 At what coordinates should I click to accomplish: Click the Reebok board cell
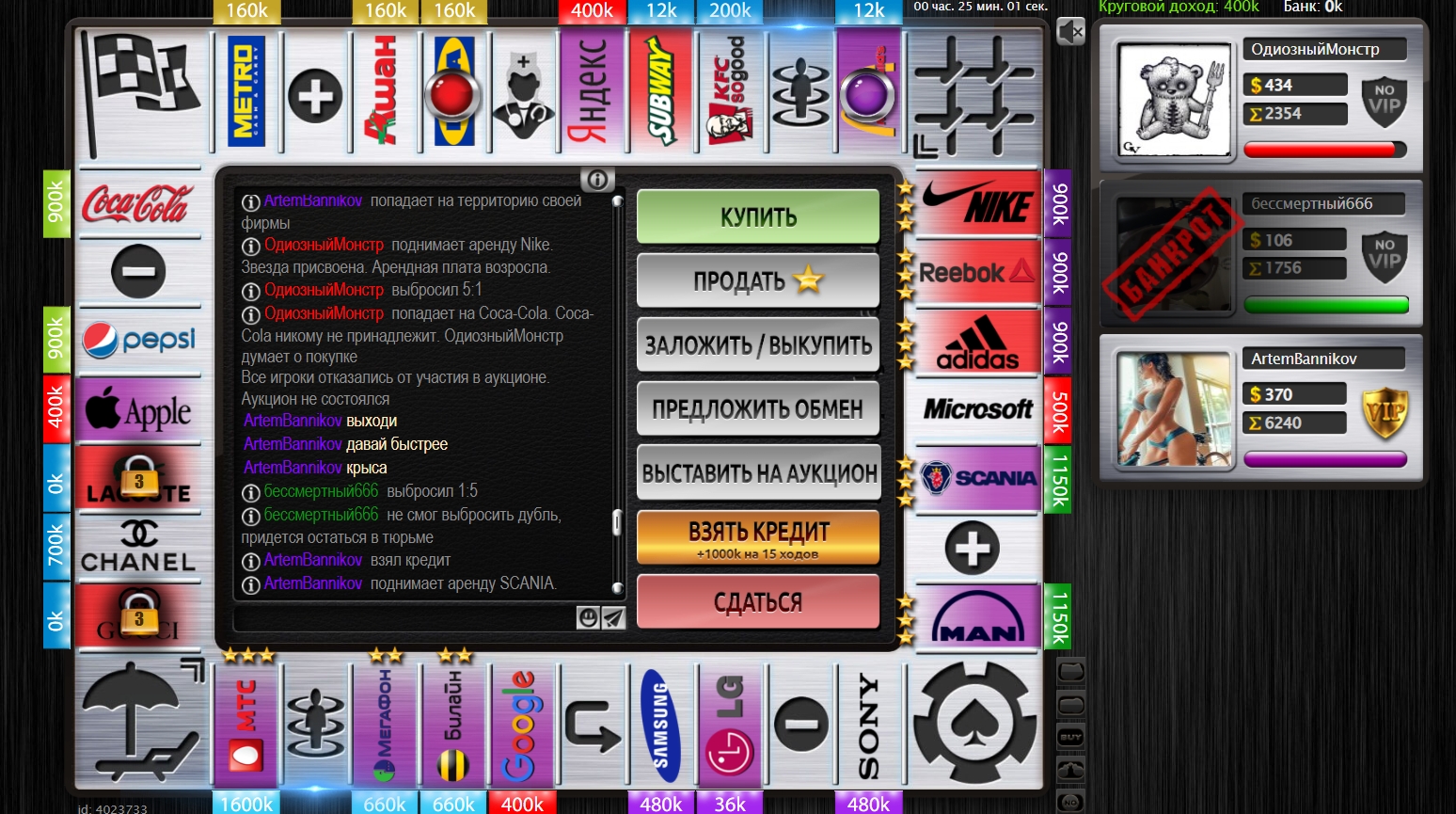tap(976, 272)
